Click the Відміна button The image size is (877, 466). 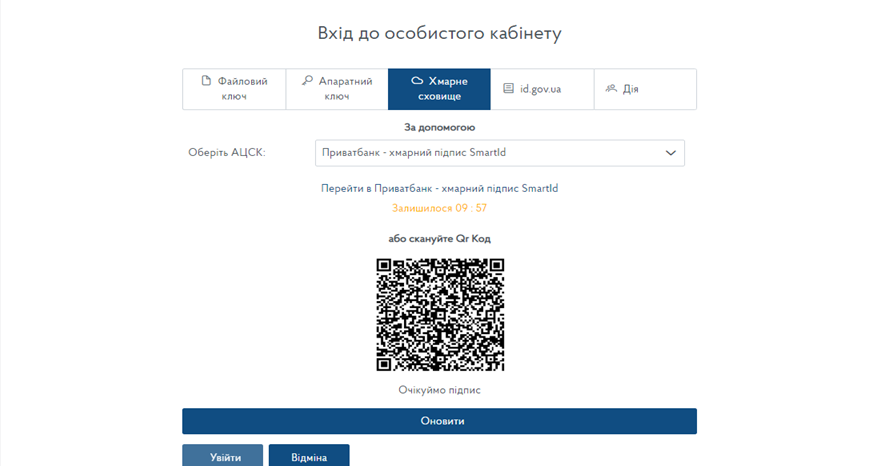tap(309, 455)
